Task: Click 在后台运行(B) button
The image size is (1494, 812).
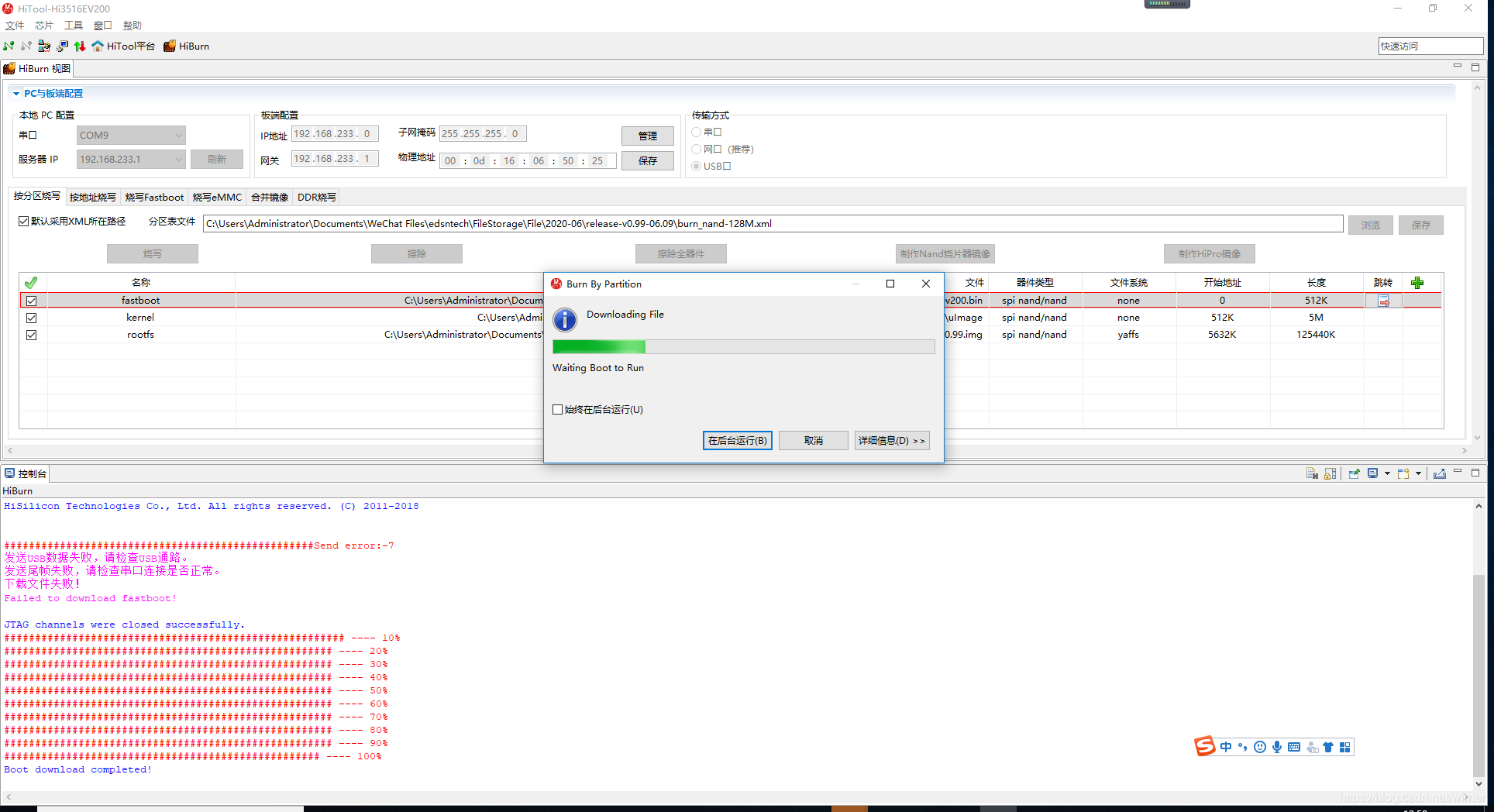Action: click(x=738, y=440)
